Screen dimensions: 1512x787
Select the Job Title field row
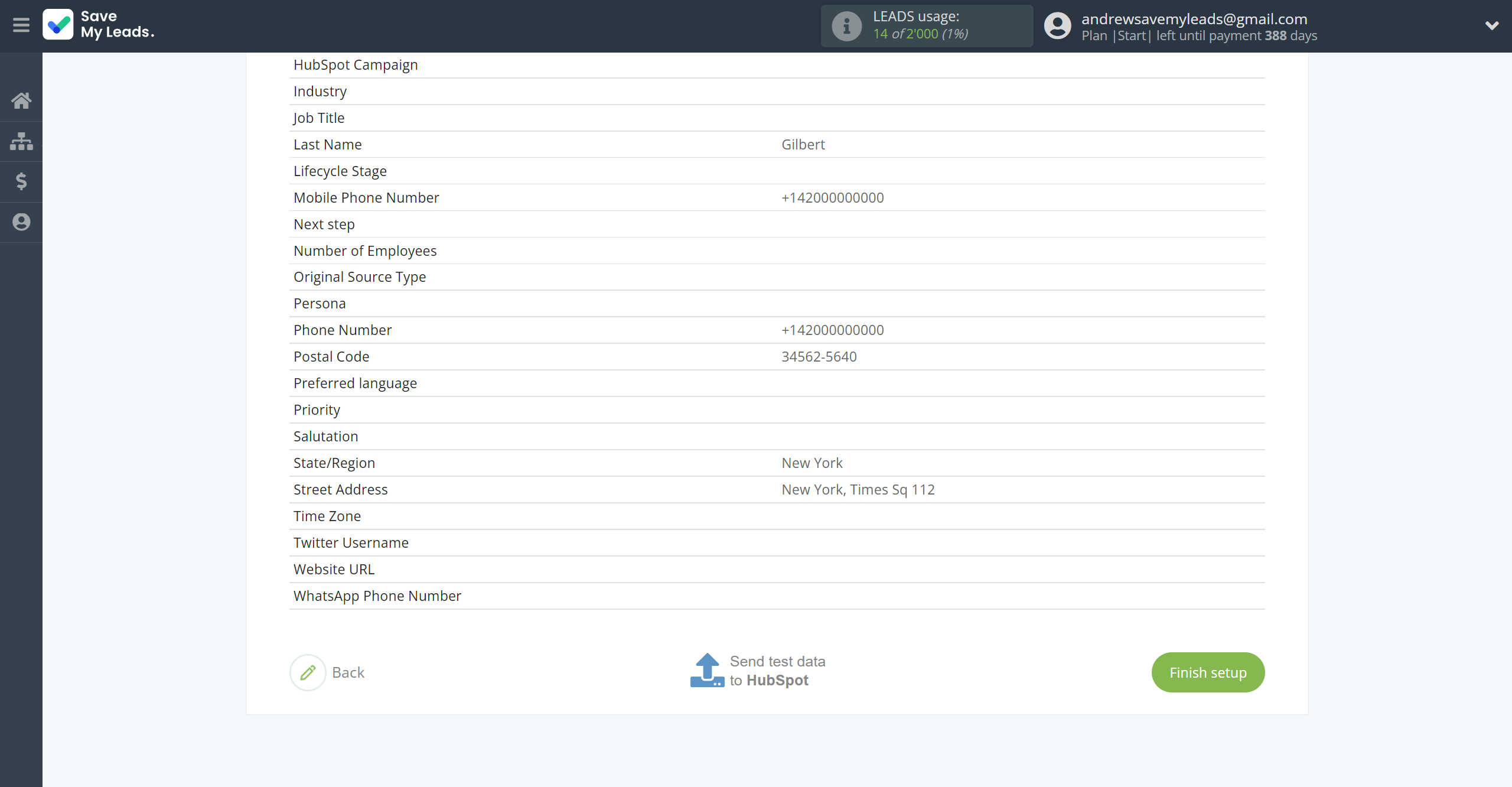click(x=777, y=118)
